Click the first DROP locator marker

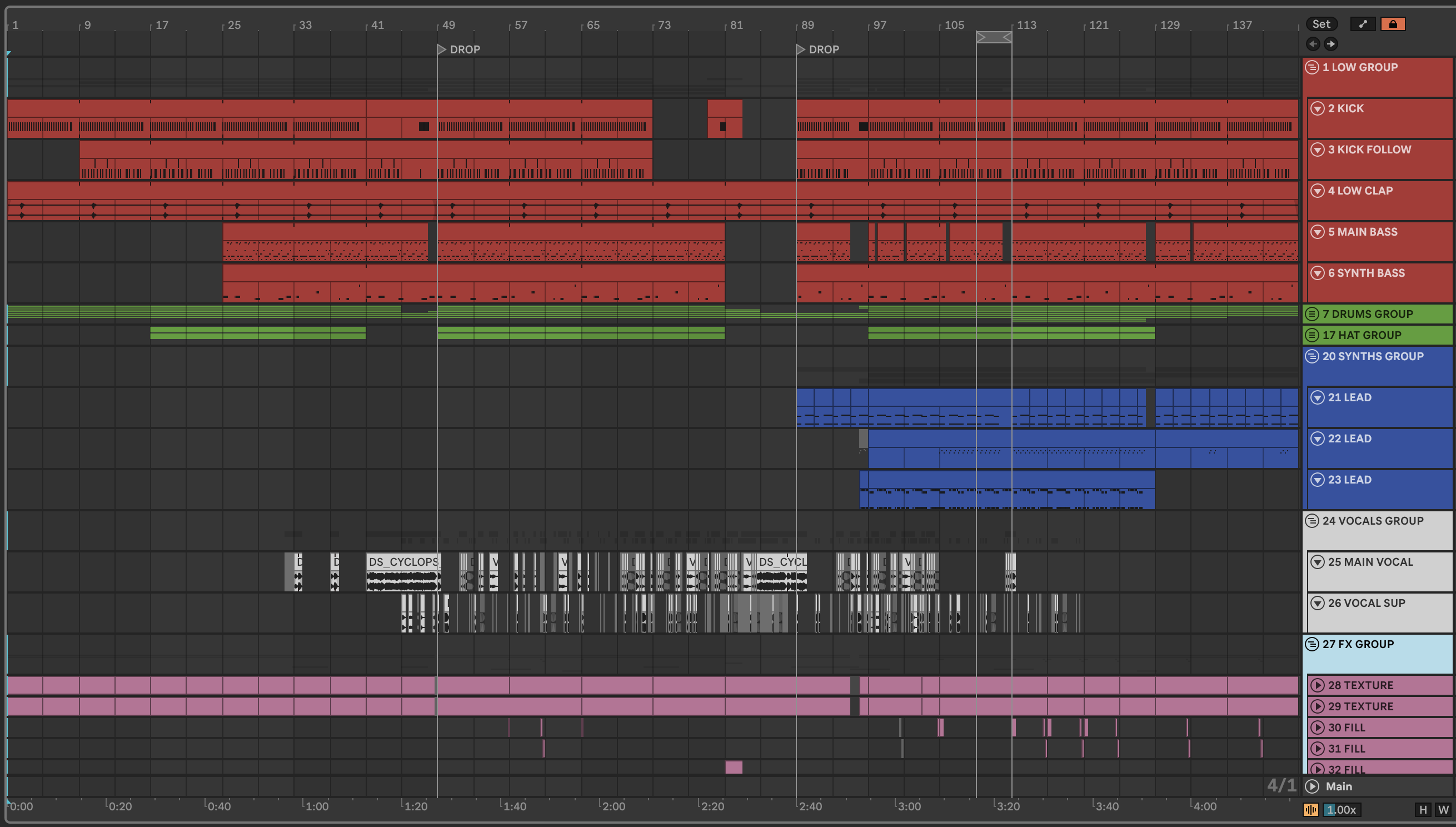pyautogui.click(x=441, y=49)
